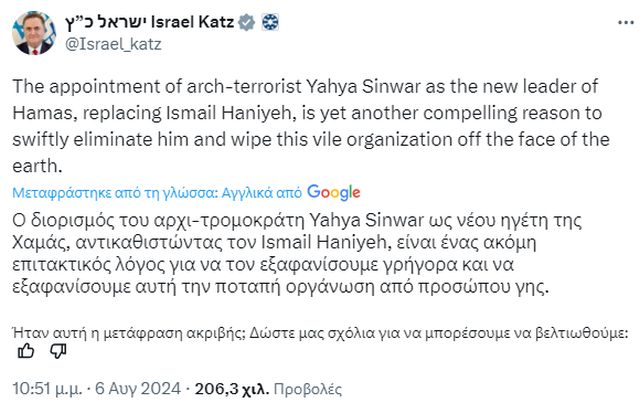Rate the translation with thumbs up
This screenshot has height=403, width=640.
[x=28, y=350]
